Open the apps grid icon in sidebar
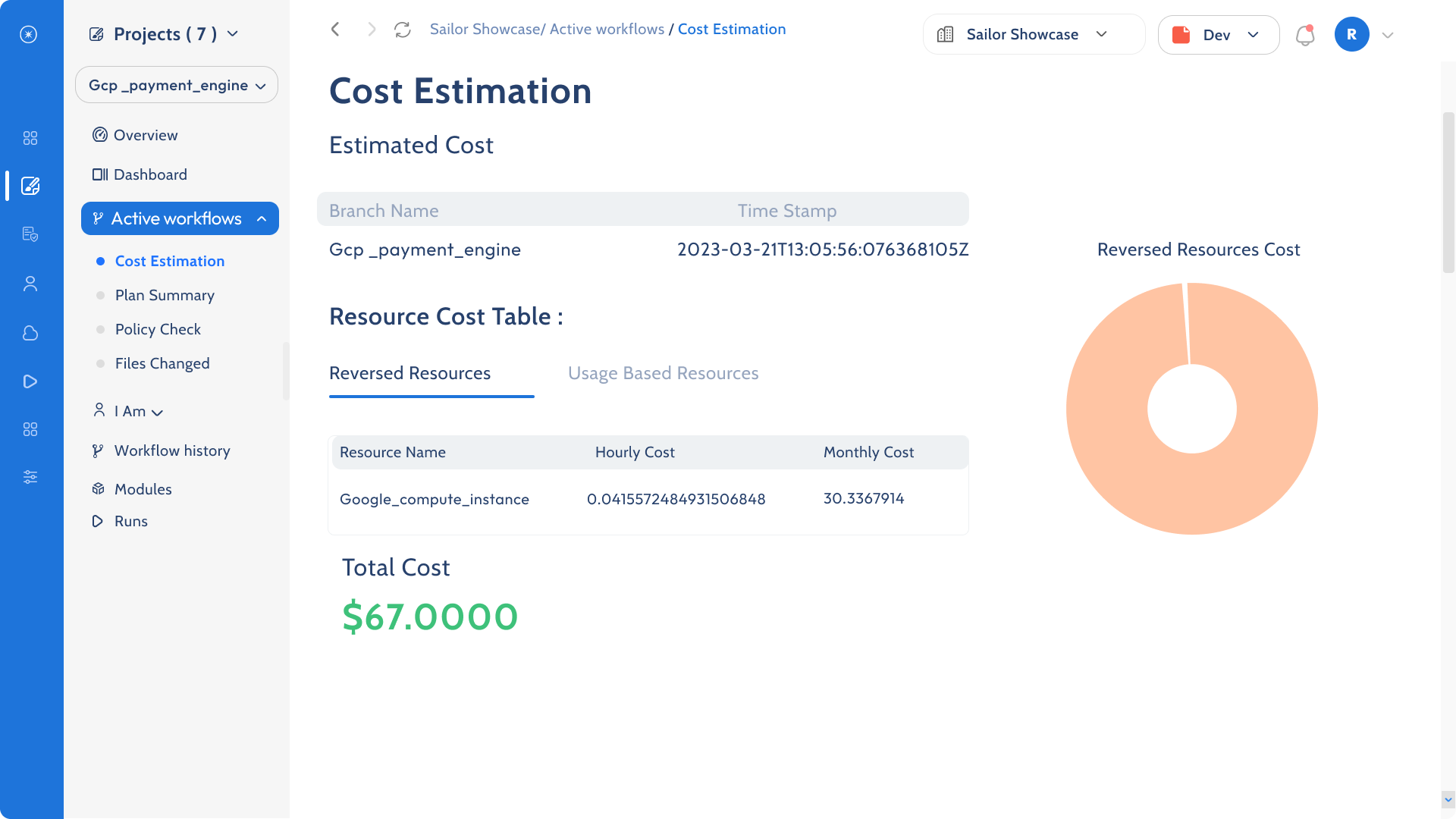Viewport: 1456px width, 819px height. [x=30, y=138]
